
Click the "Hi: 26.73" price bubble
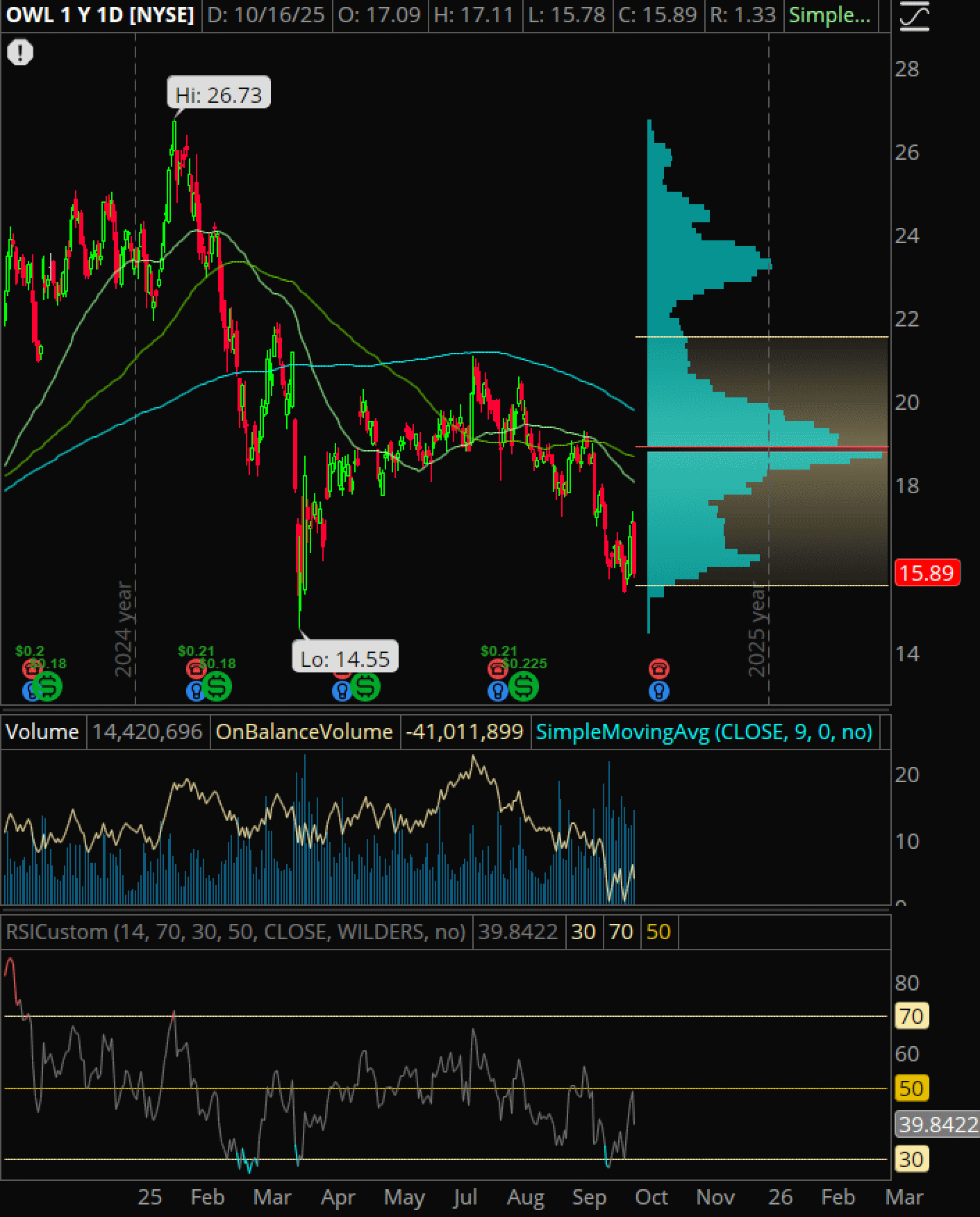point(219,94)
